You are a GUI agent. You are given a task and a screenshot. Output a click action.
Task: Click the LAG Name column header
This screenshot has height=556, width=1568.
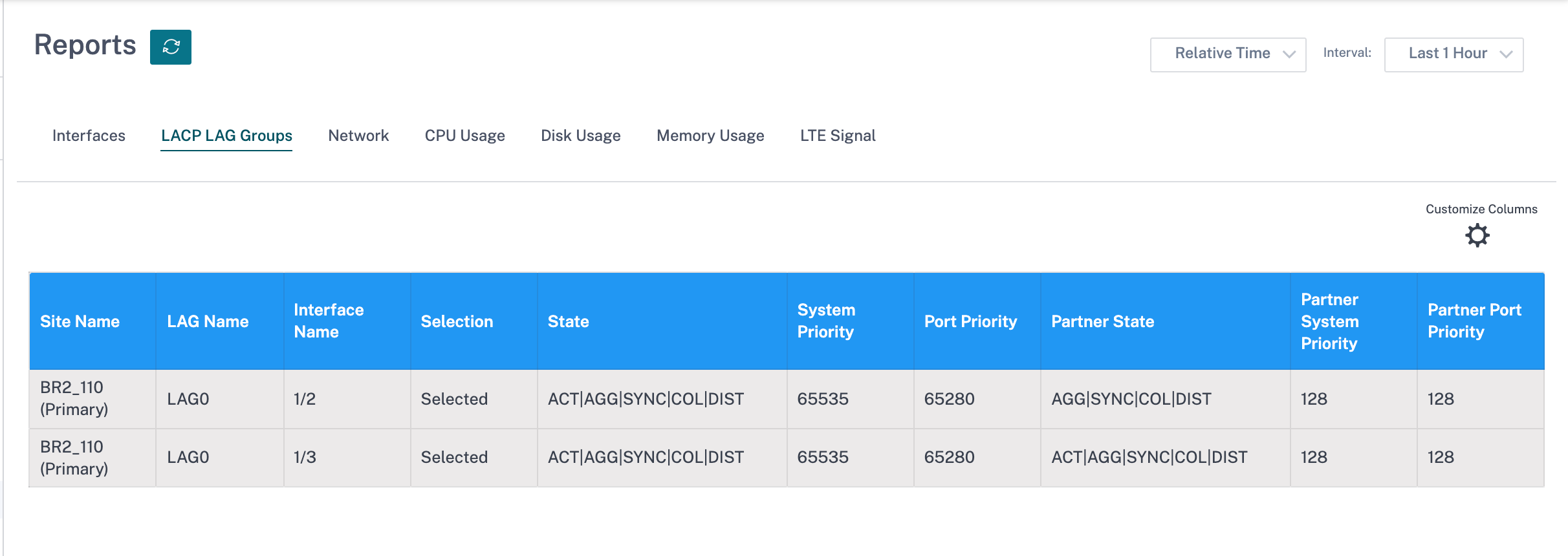tap(220, 321)
